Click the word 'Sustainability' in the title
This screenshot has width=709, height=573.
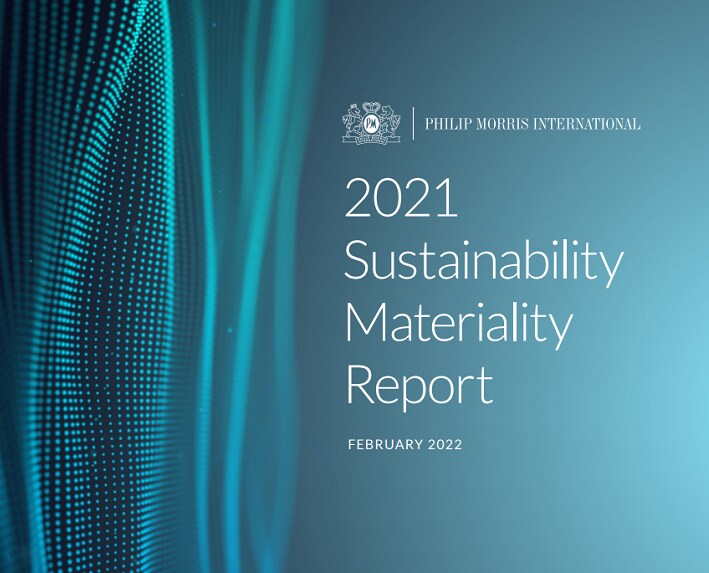484,262
